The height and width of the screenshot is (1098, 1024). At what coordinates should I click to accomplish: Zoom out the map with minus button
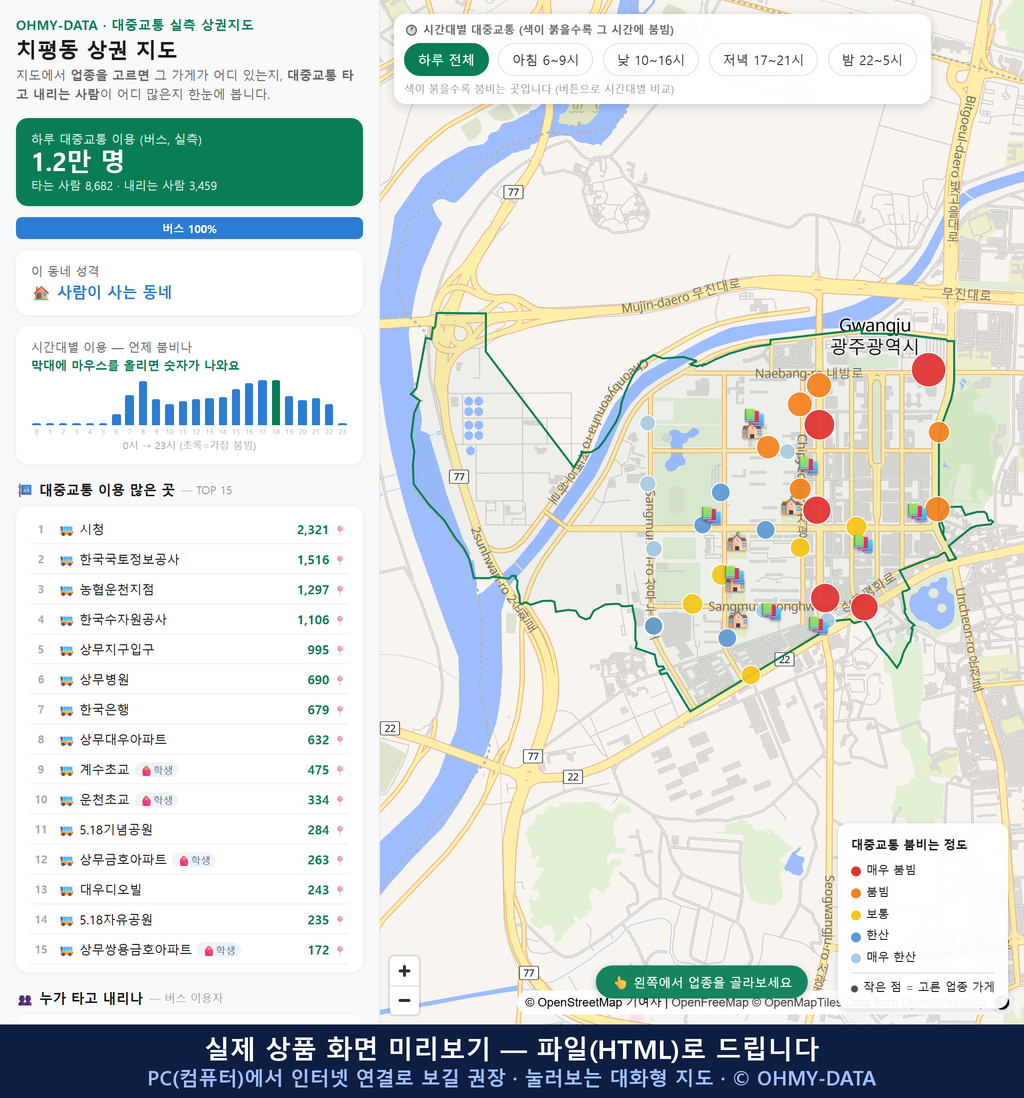tap(404, 1000)
